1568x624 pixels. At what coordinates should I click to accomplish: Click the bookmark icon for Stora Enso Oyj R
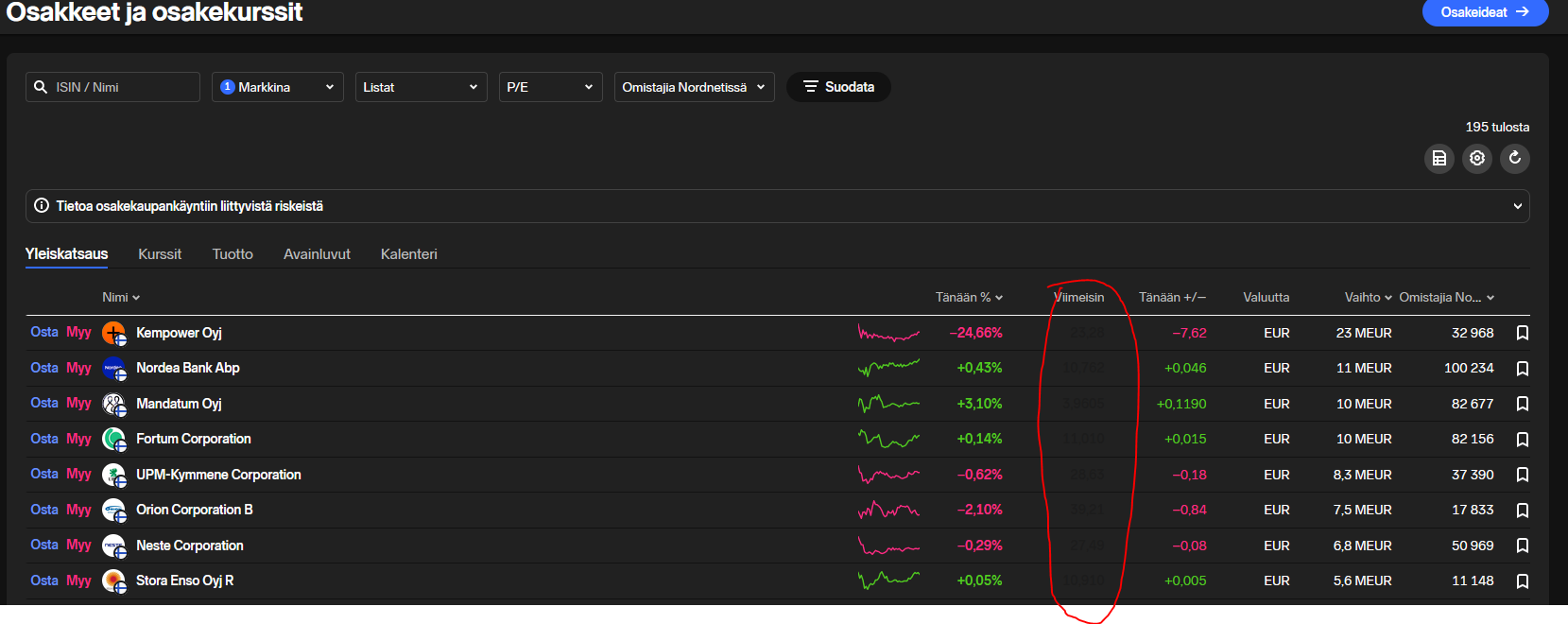1523,581
